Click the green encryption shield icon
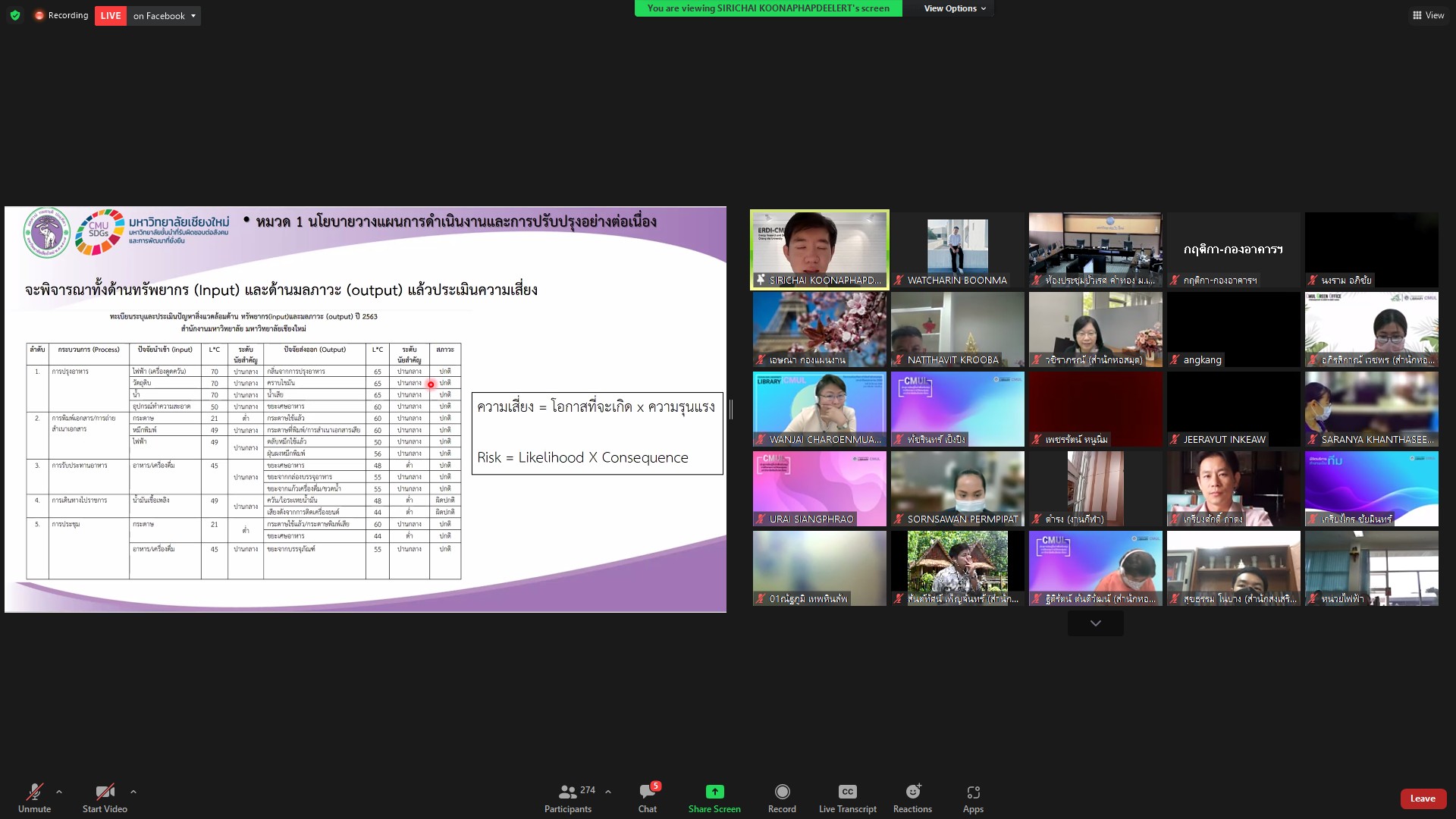This screenshot has width=1456, height=819. pyautogui.click(x=15, y=15)
